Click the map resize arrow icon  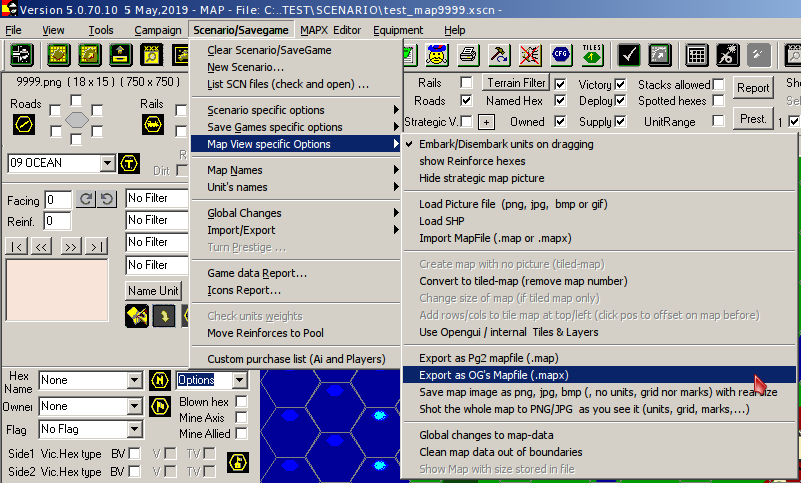[660, 54]
